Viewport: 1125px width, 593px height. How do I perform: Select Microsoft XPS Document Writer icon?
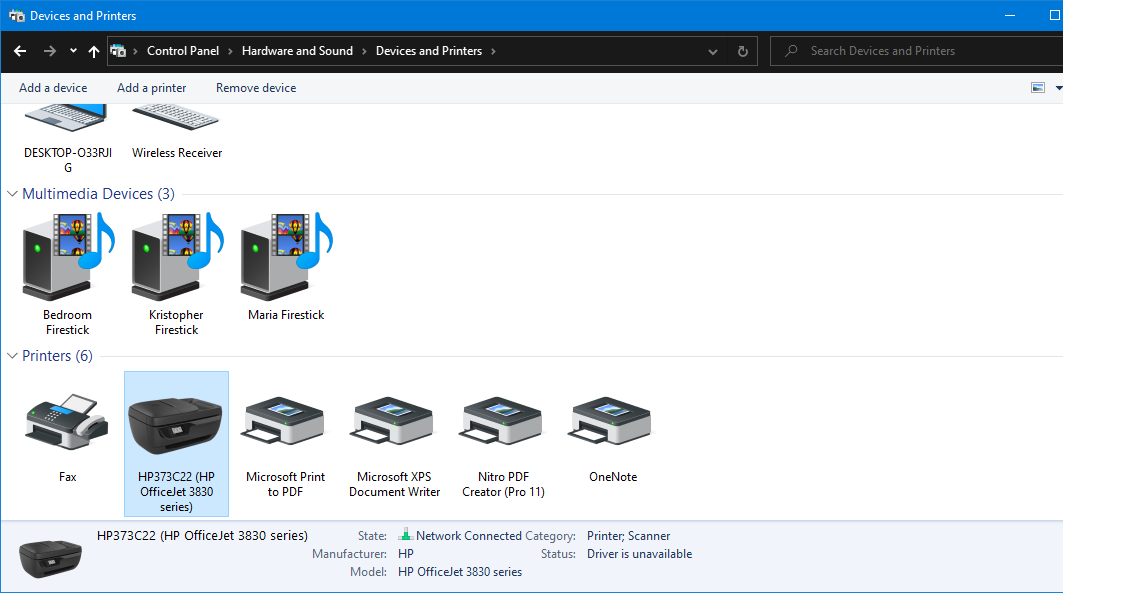click(394, 422)
